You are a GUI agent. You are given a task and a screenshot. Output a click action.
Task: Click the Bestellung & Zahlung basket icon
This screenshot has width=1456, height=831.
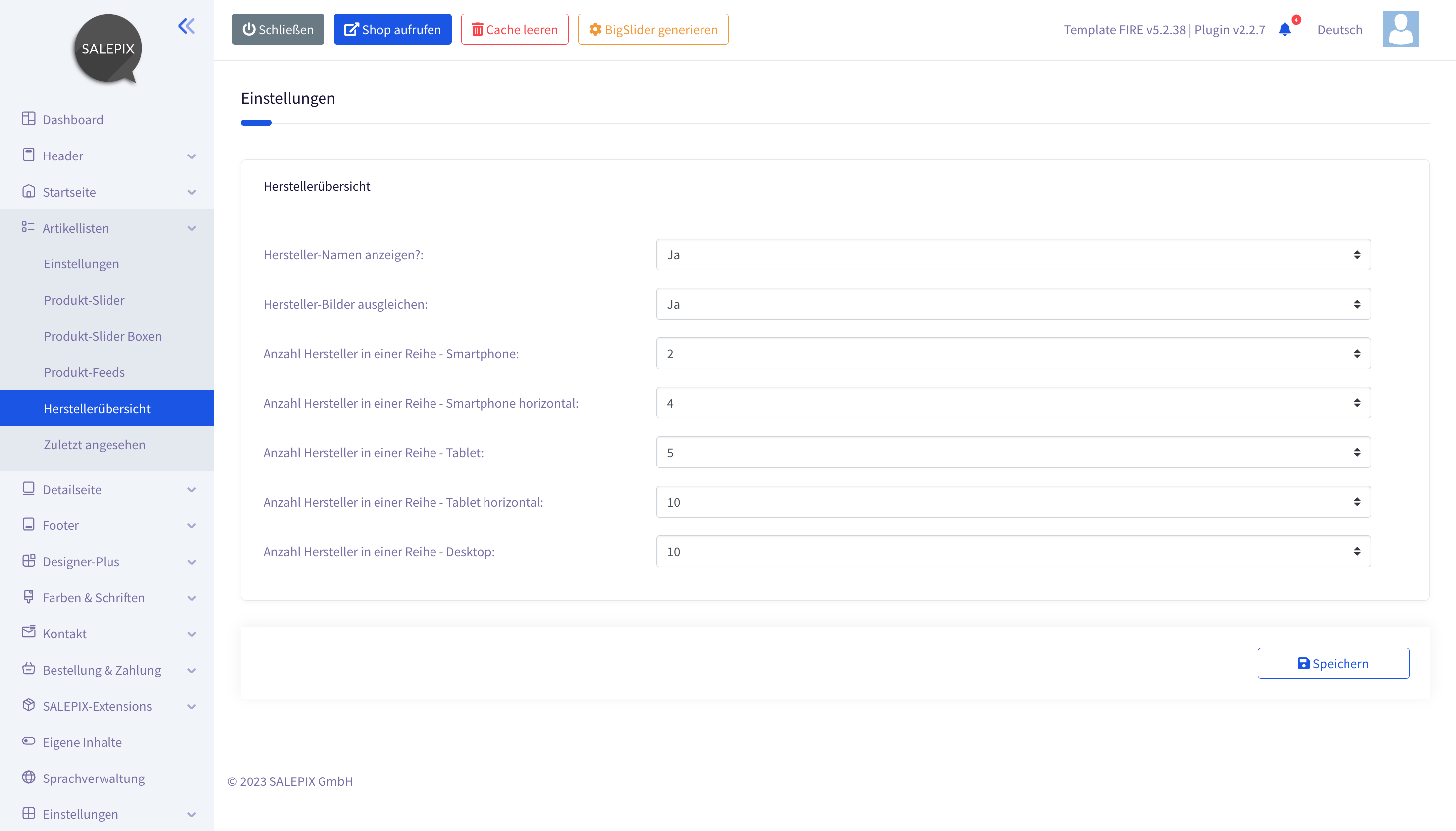tap(29, 669)
